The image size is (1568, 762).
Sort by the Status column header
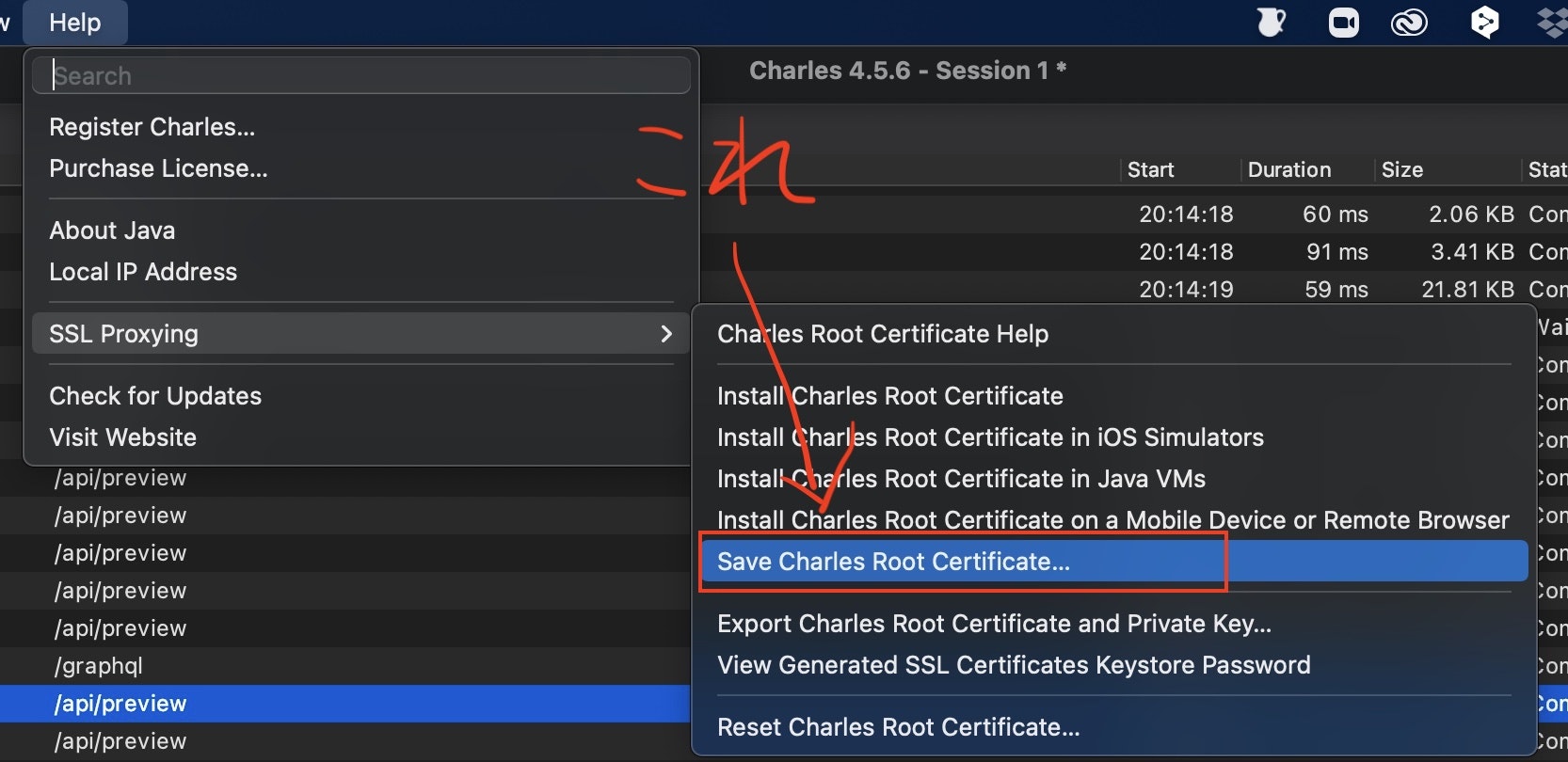(x=1547, y=170)
